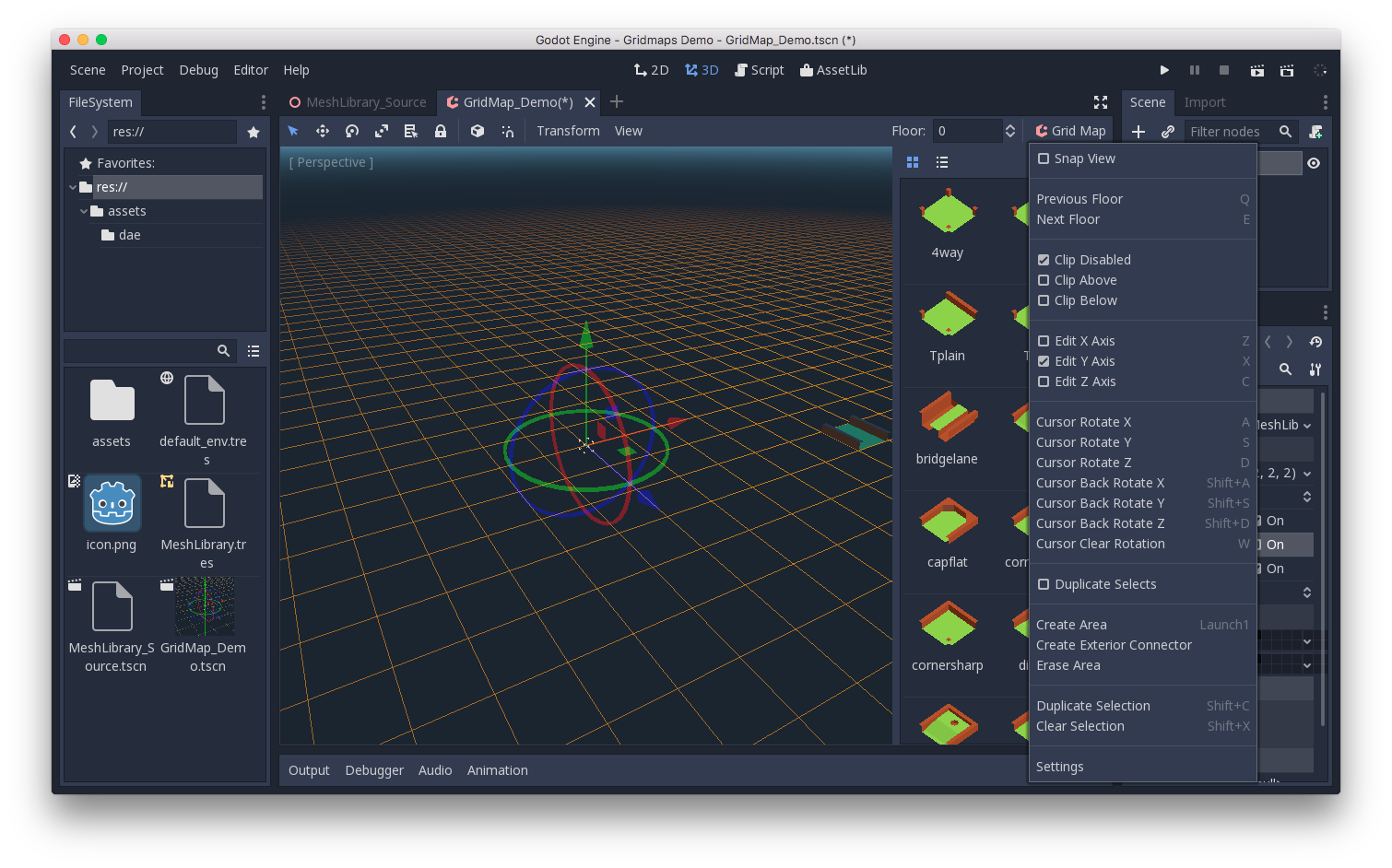Screen dimensions: 1392x868
Task: Collapse the assets folder in FileSystem
Action: 84,211
